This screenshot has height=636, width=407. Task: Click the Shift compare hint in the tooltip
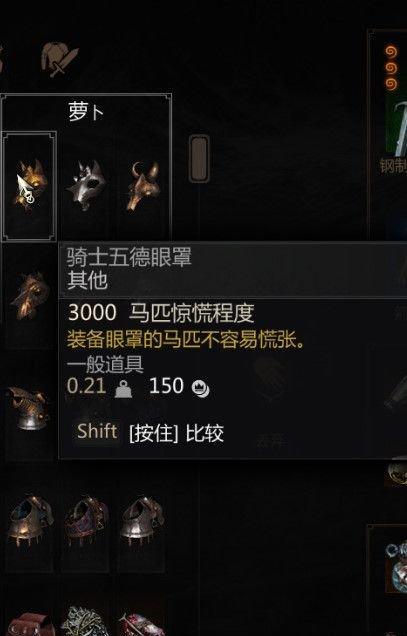pos(150,432)
